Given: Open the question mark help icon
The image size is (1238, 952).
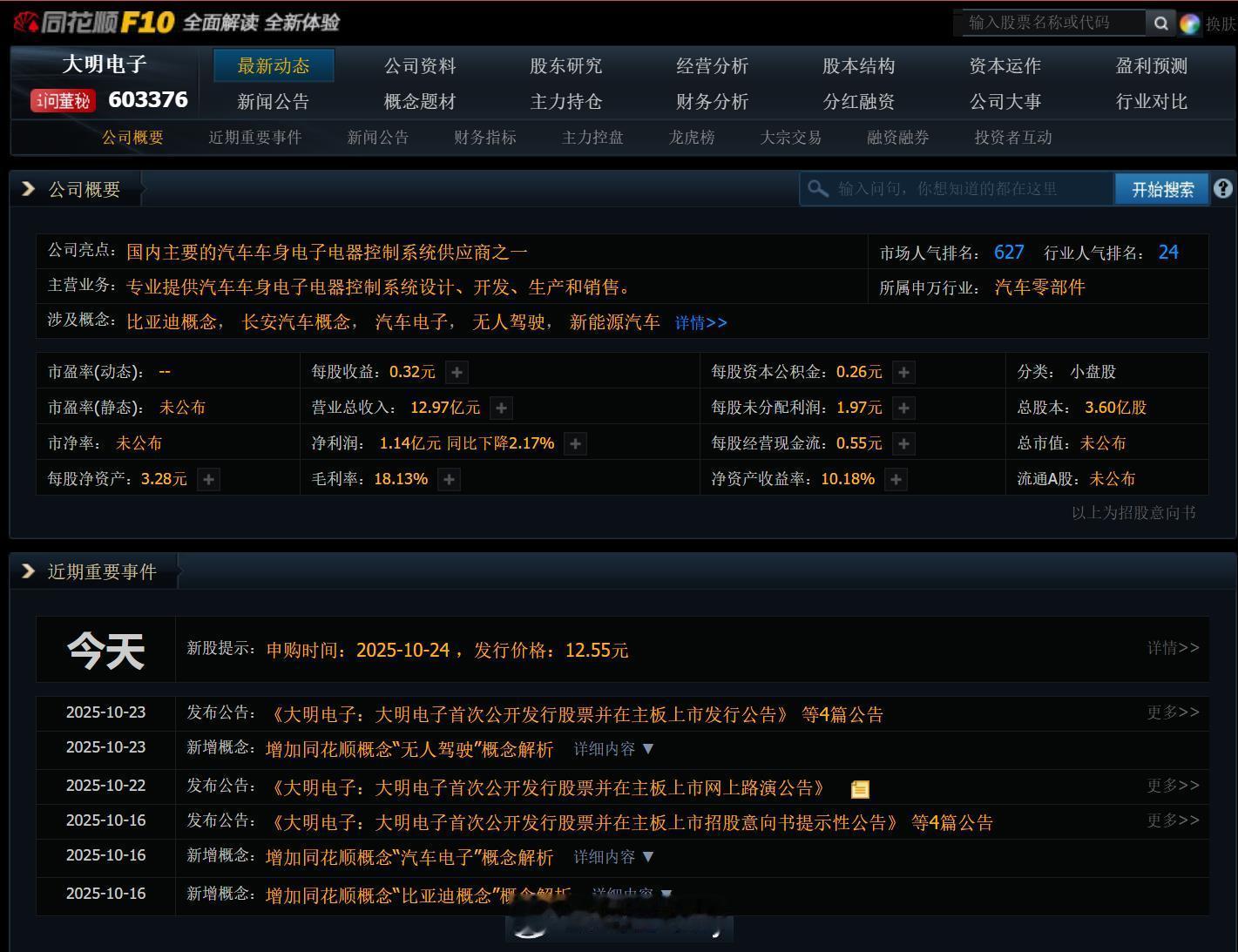Looking at the screenshot, I should click(1223, 188).
